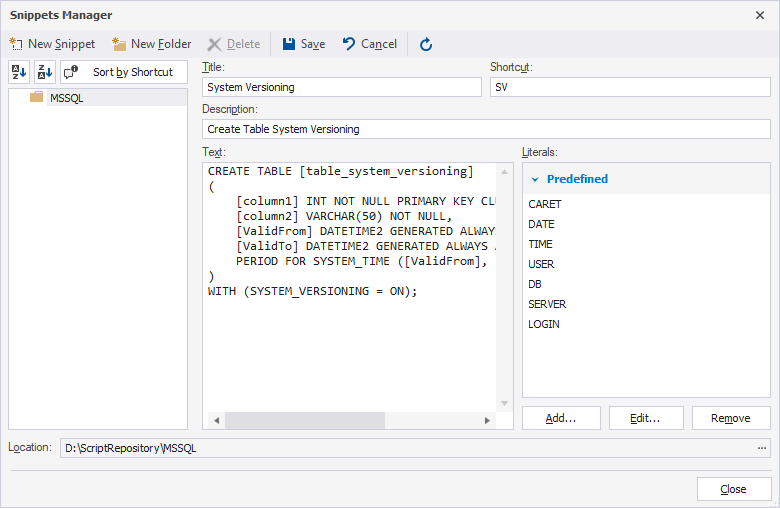
Task: Close the Snippets Manager window
Action: tap(760, 15)
